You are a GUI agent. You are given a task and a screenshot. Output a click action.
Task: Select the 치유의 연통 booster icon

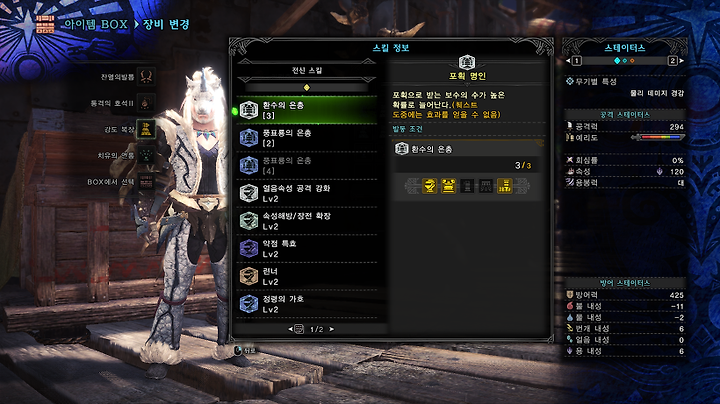tap(146, 156)
